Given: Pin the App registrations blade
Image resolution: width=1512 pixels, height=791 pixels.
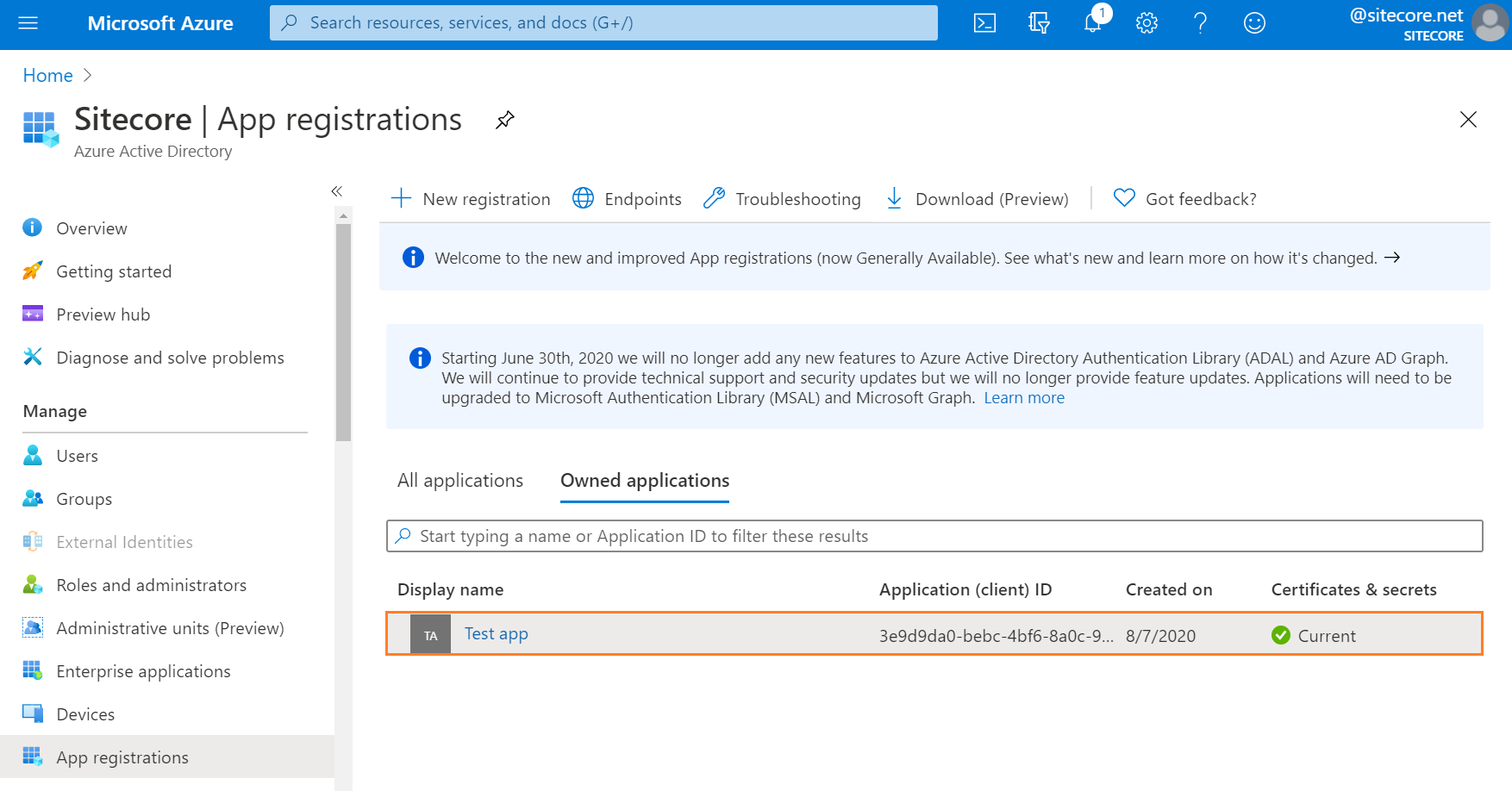Looking at the screenshot, I should (505, 120).
